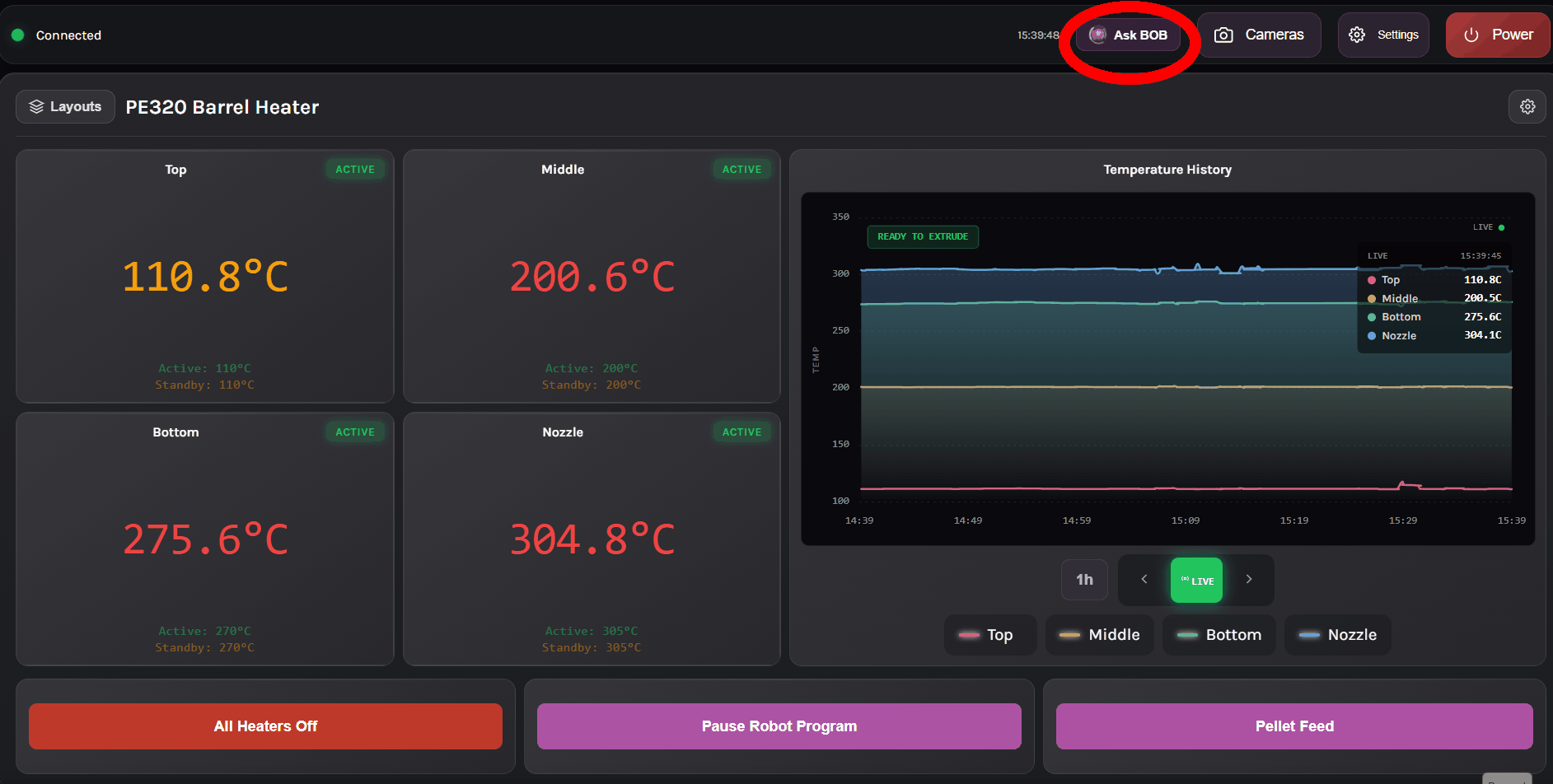
Task: Select the Top heater temperature 110.8°C
Action: point(205,277)
